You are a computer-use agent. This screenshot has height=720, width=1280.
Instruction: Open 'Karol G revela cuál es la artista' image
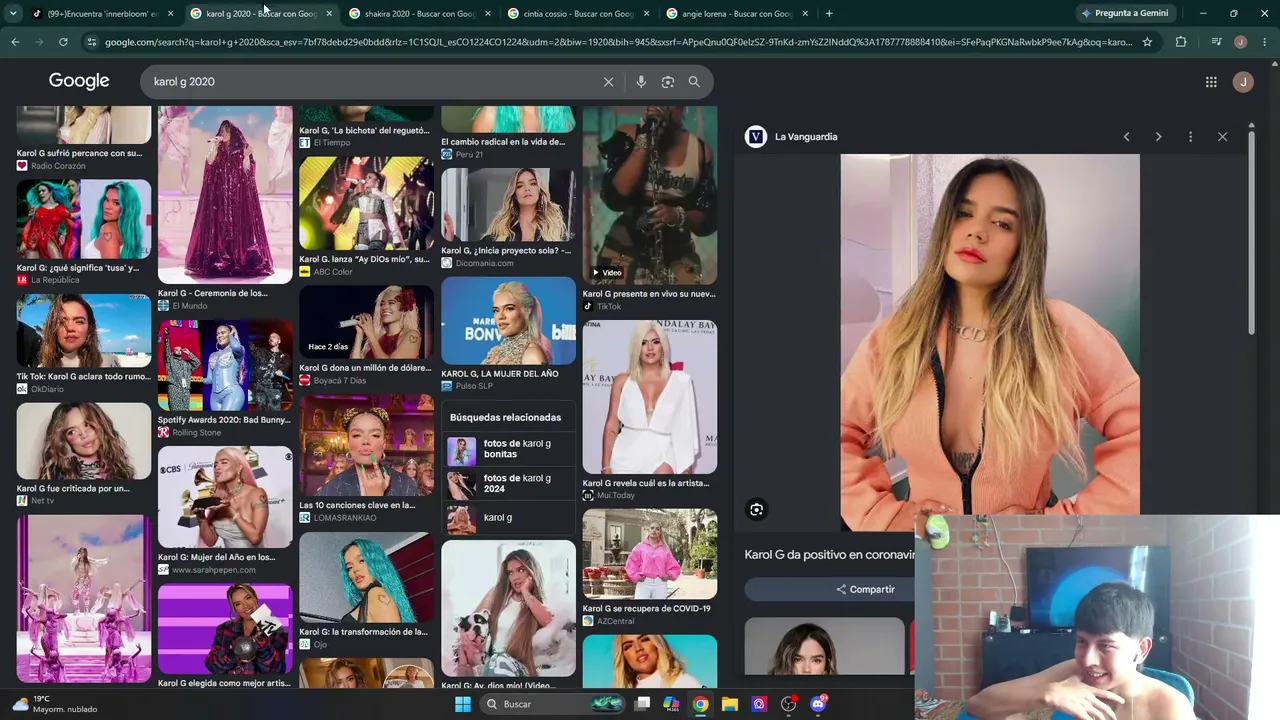tap(650, 397)
